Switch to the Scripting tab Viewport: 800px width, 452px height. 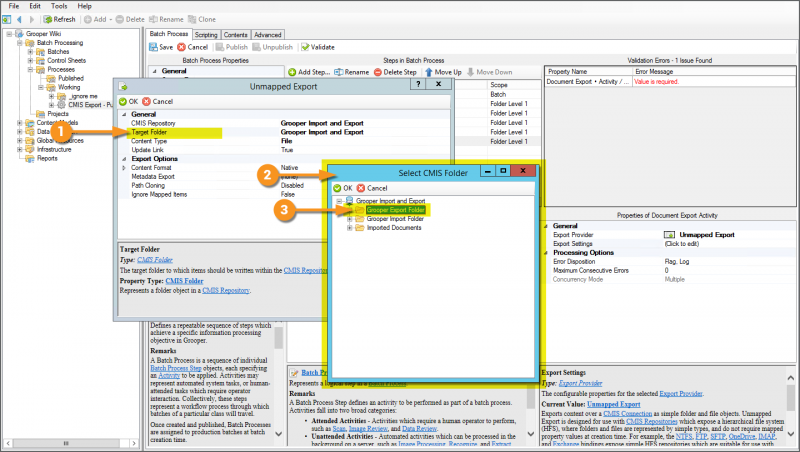(x=206, y=34)
